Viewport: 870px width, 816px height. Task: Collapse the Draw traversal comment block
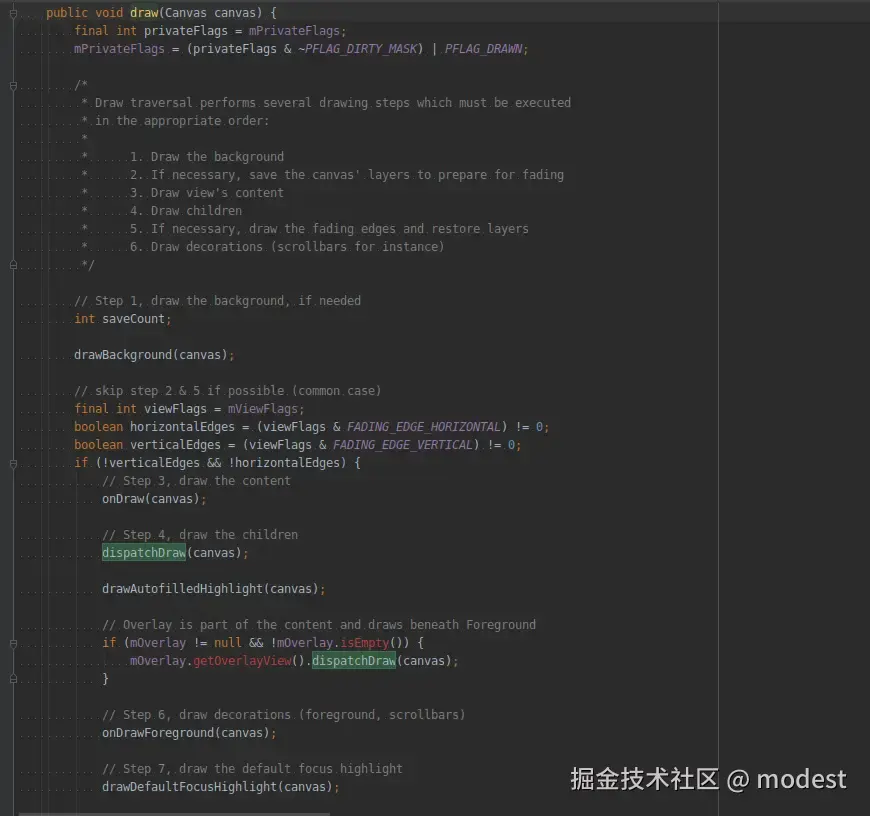(12, 84)
